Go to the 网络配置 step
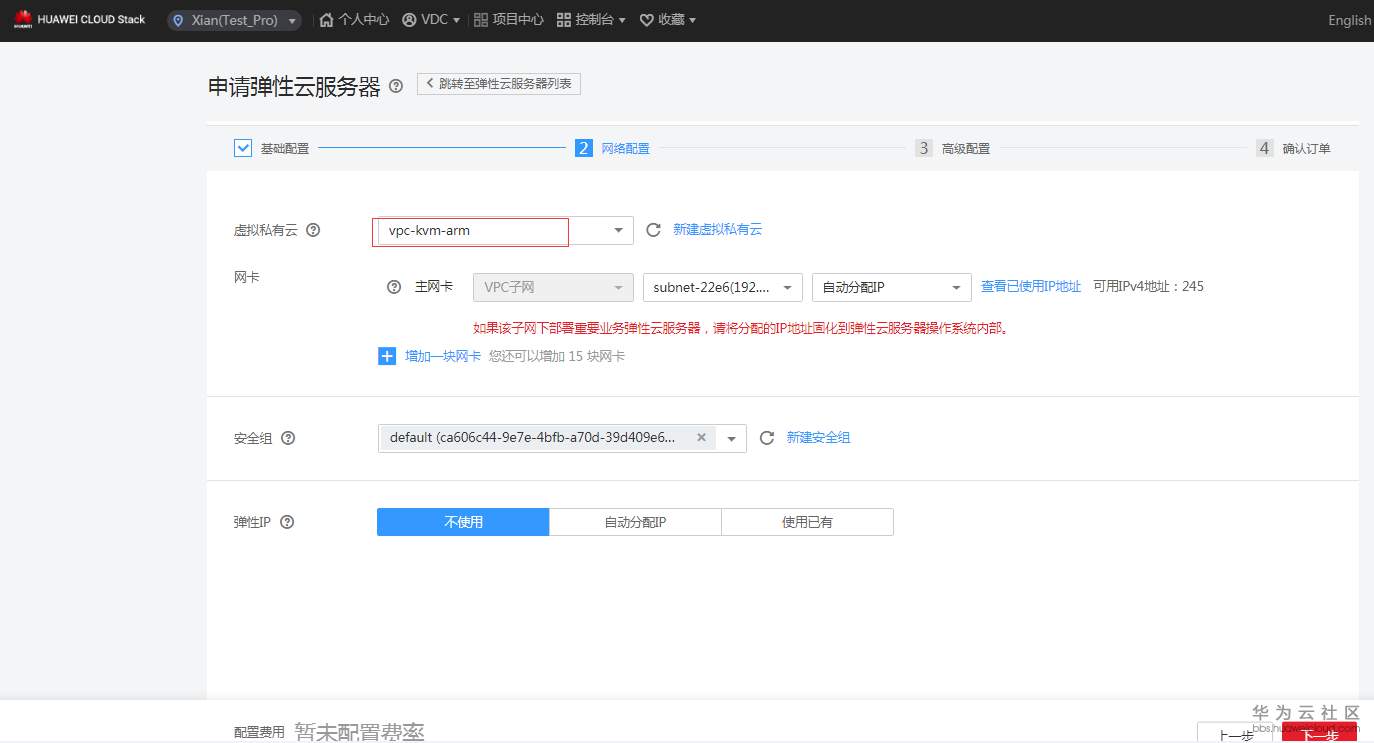 tap(625, 148)
